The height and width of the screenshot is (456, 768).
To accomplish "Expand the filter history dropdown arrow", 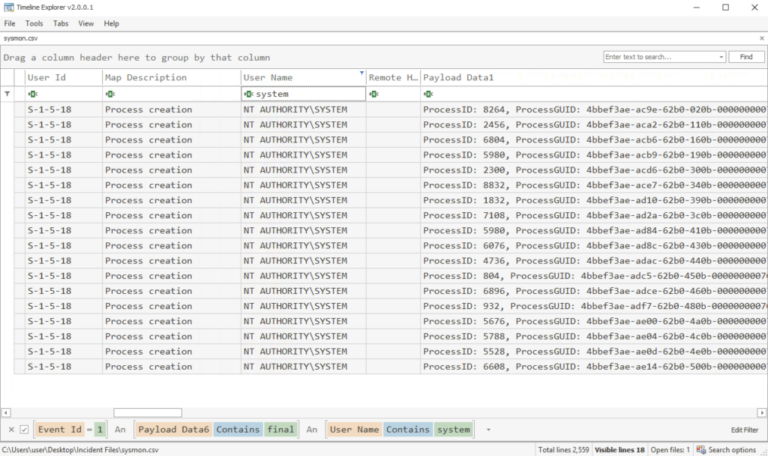I will tap(489, 429).
